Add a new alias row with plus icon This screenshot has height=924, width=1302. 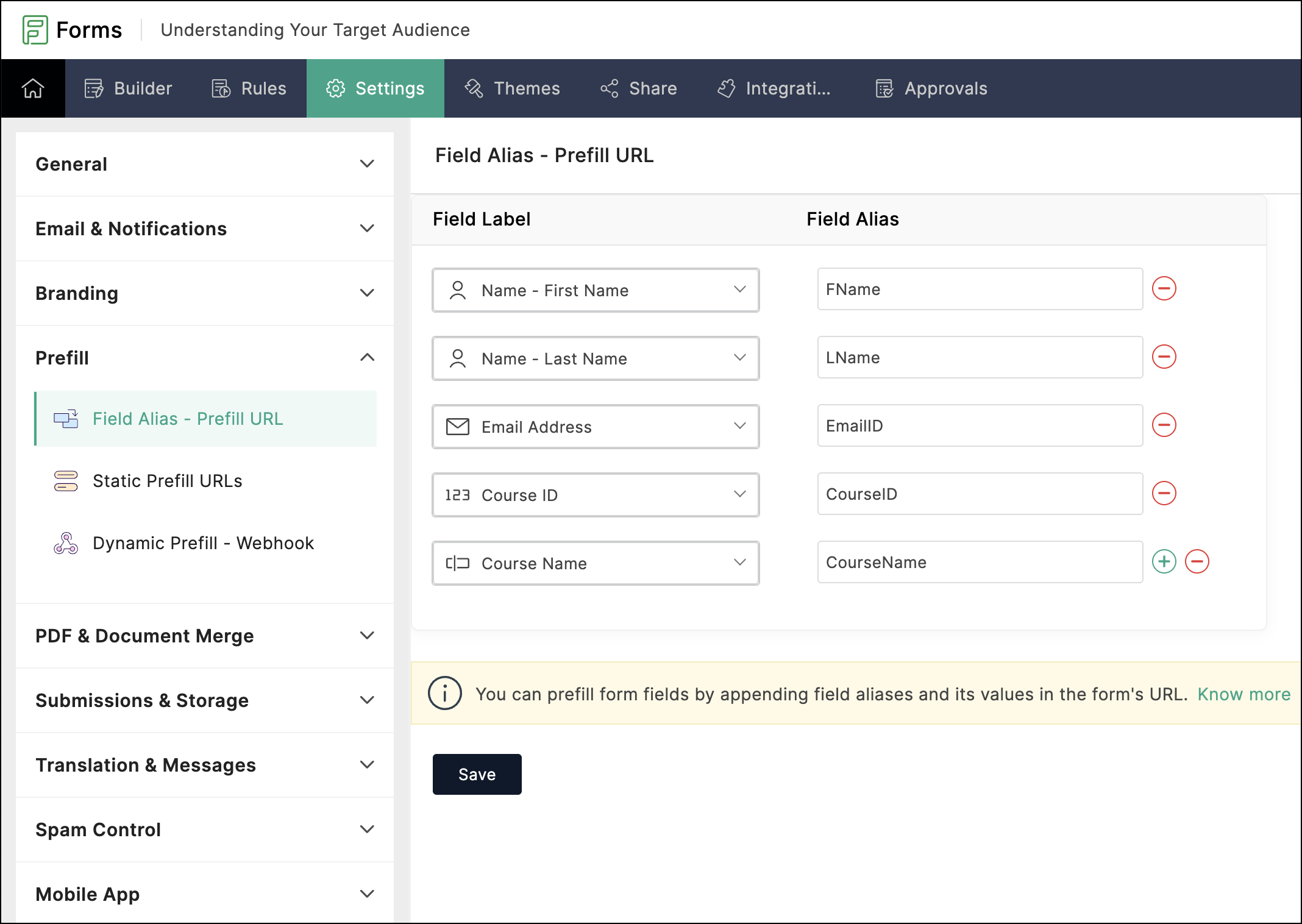tap(1164, 562)
